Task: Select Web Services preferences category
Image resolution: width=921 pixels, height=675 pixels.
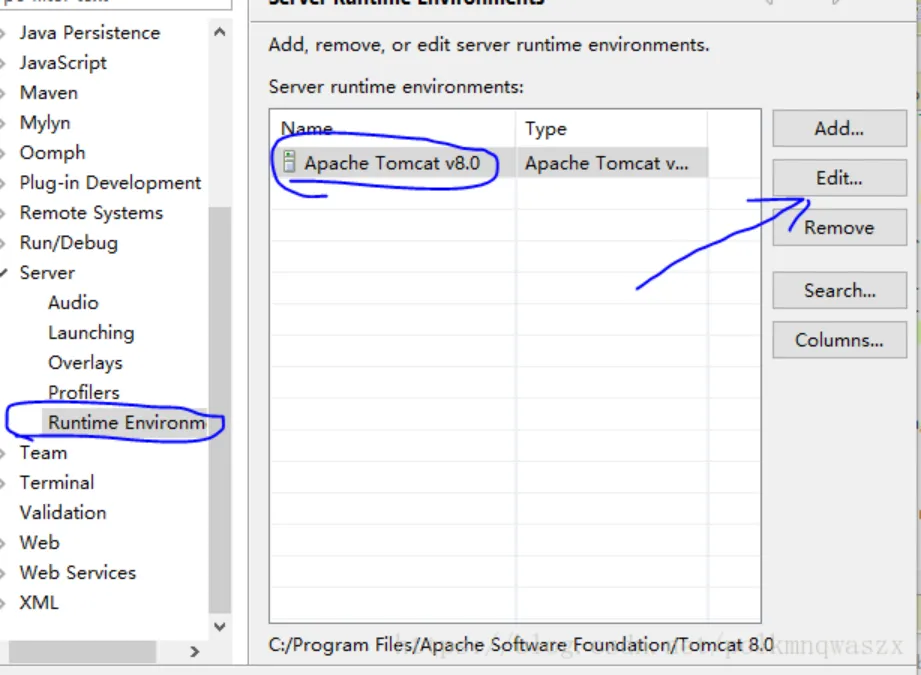Action: point(78,572)
